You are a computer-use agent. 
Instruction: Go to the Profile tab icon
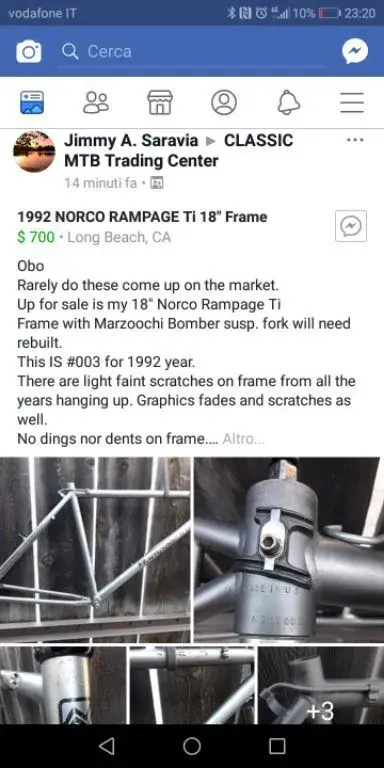click(224, 103)
